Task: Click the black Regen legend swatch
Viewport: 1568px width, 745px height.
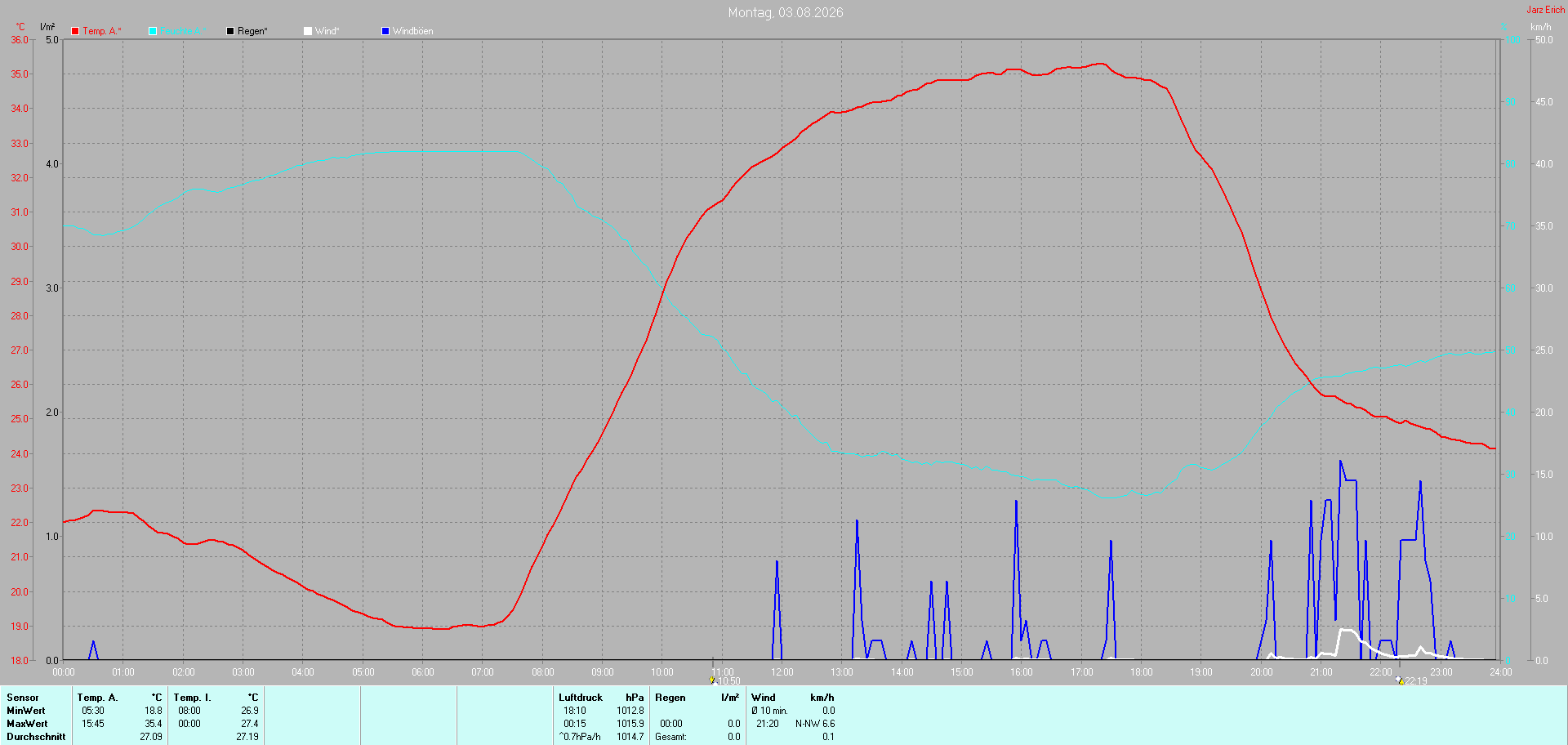Action: (x=230, y=31)
